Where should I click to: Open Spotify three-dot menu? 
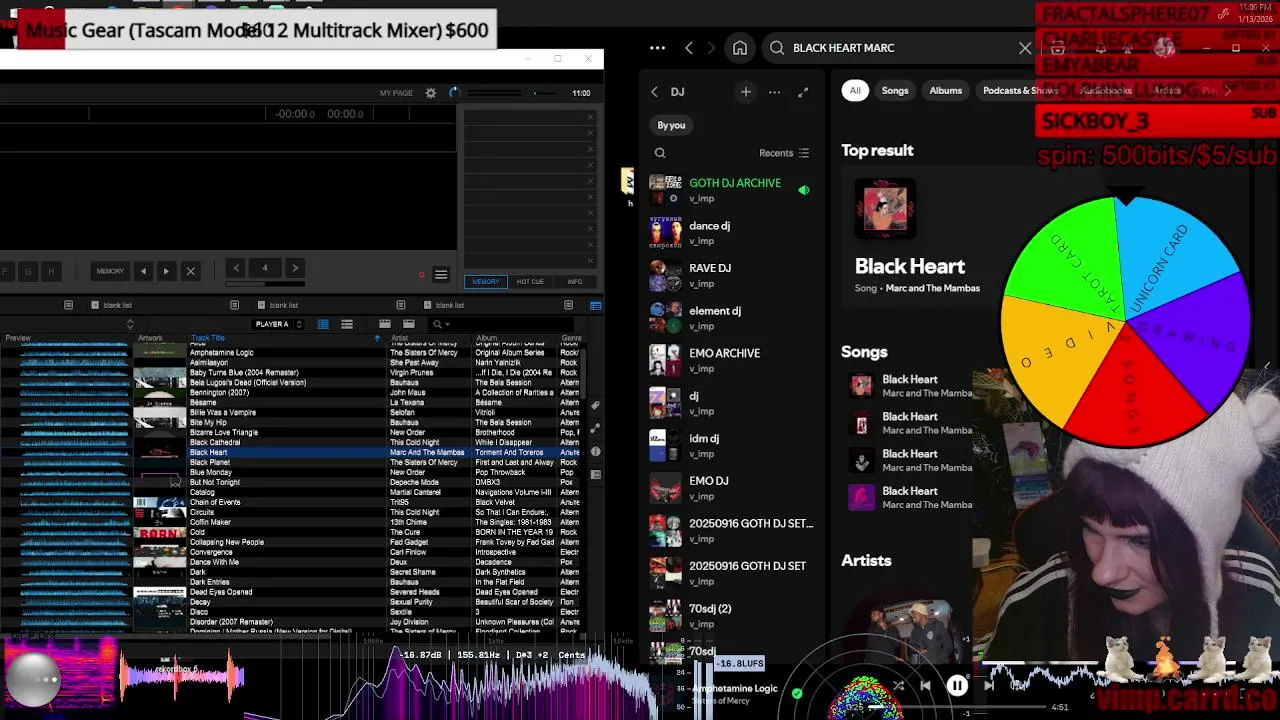[657, 48]
